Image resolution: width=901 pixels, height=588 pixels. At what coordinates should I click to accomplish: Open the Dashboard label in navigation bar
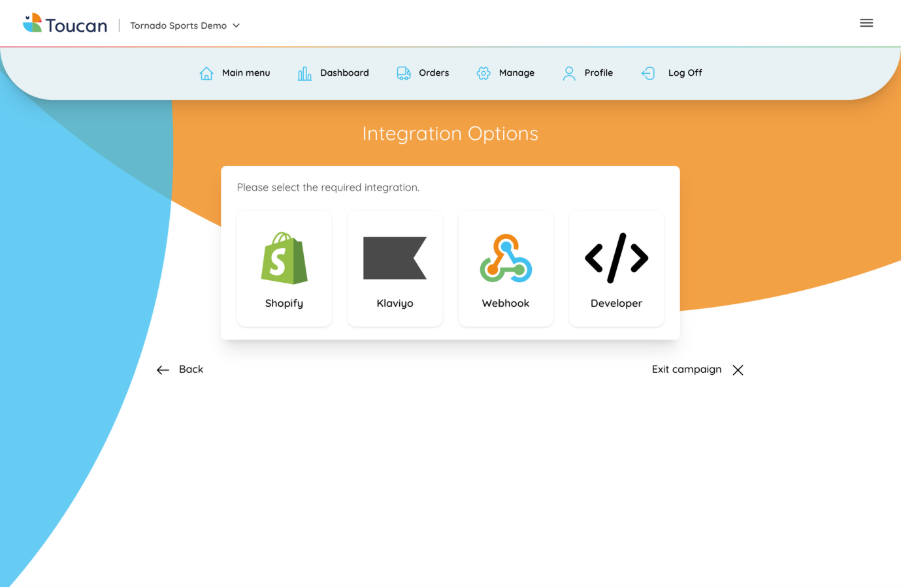[344, 73]
